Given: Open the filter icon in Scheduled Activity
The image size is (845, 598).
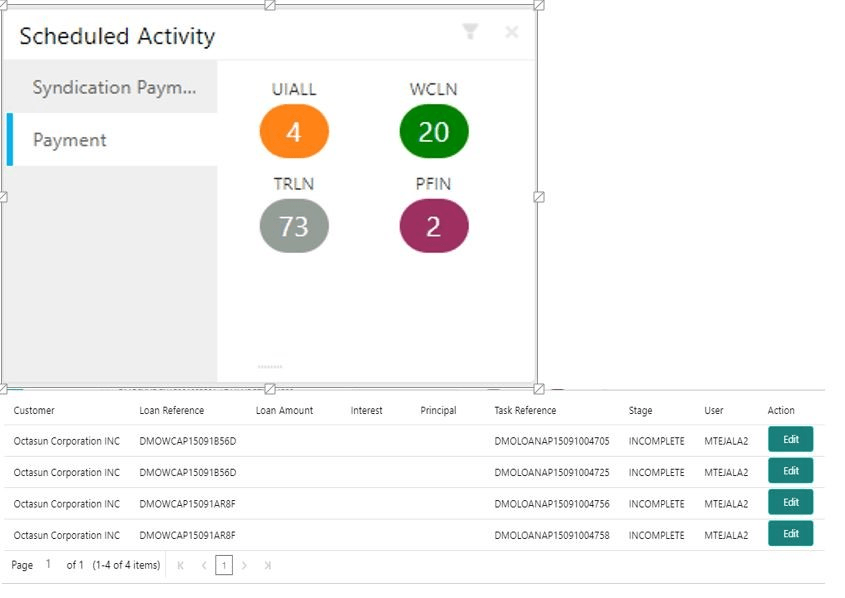Looking at the screenshot, I should [470, 32].
